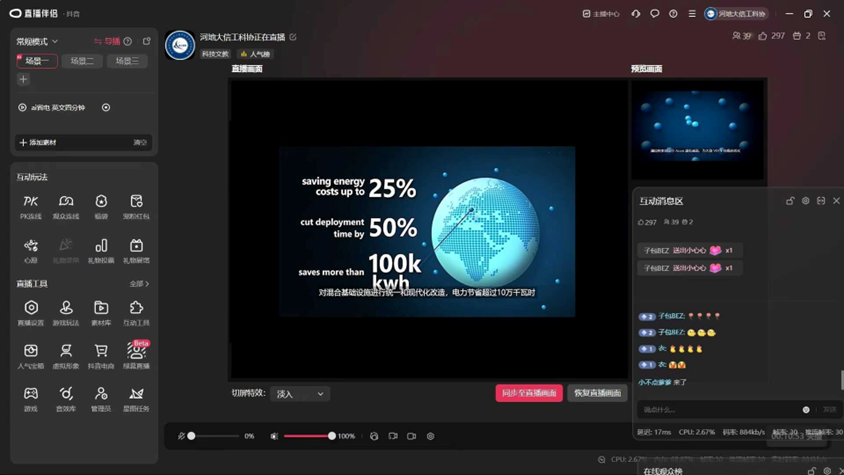Open 直播设置 live settings

point(31,312)
